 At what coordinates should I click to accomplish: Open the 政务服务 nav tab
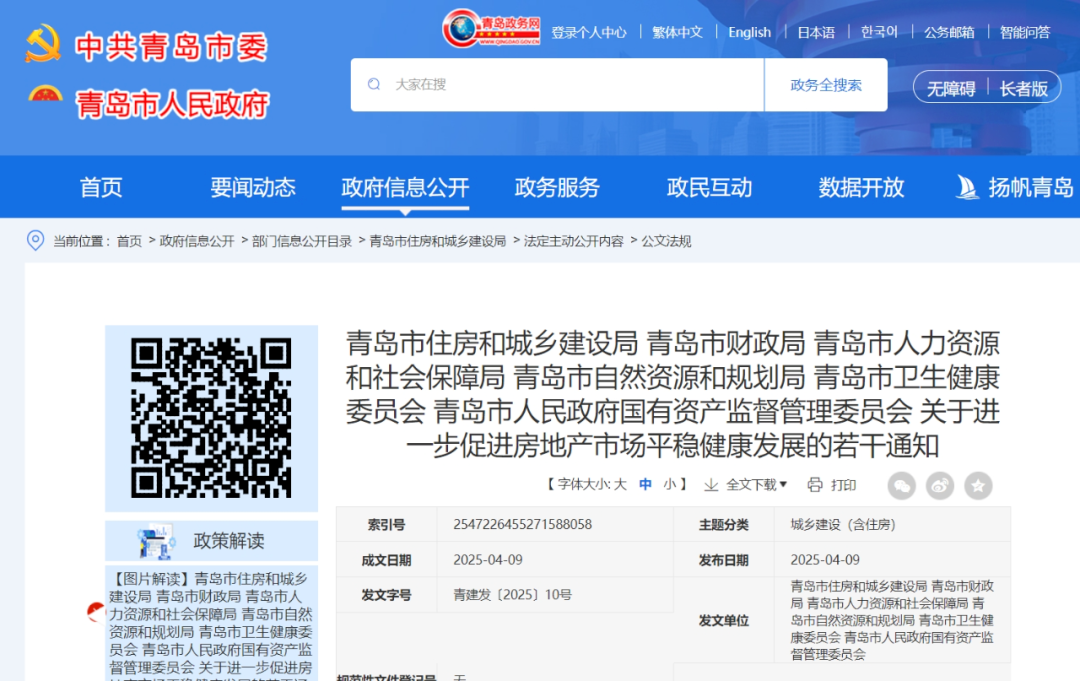click(557, 187)
